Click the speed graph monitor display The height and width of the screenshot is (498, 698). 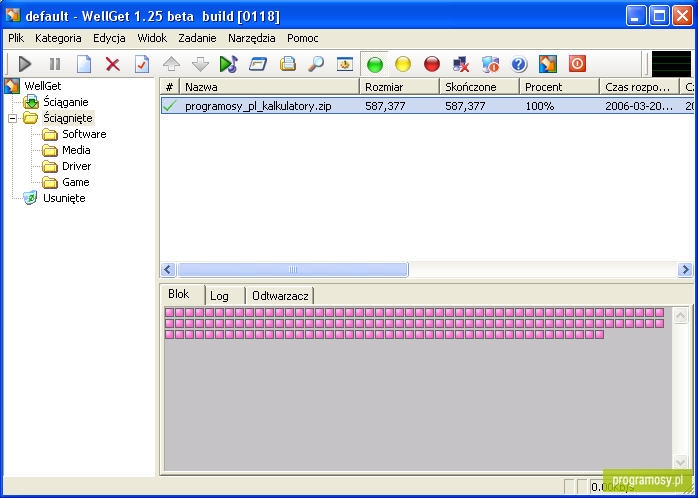coord(671,64)
